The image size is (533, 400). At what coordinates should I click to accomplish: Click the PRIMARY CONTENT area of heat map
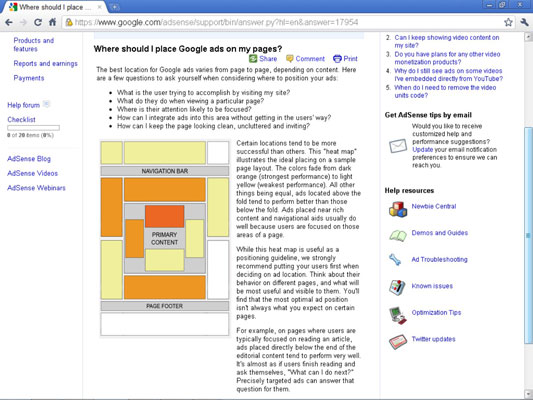165,239
